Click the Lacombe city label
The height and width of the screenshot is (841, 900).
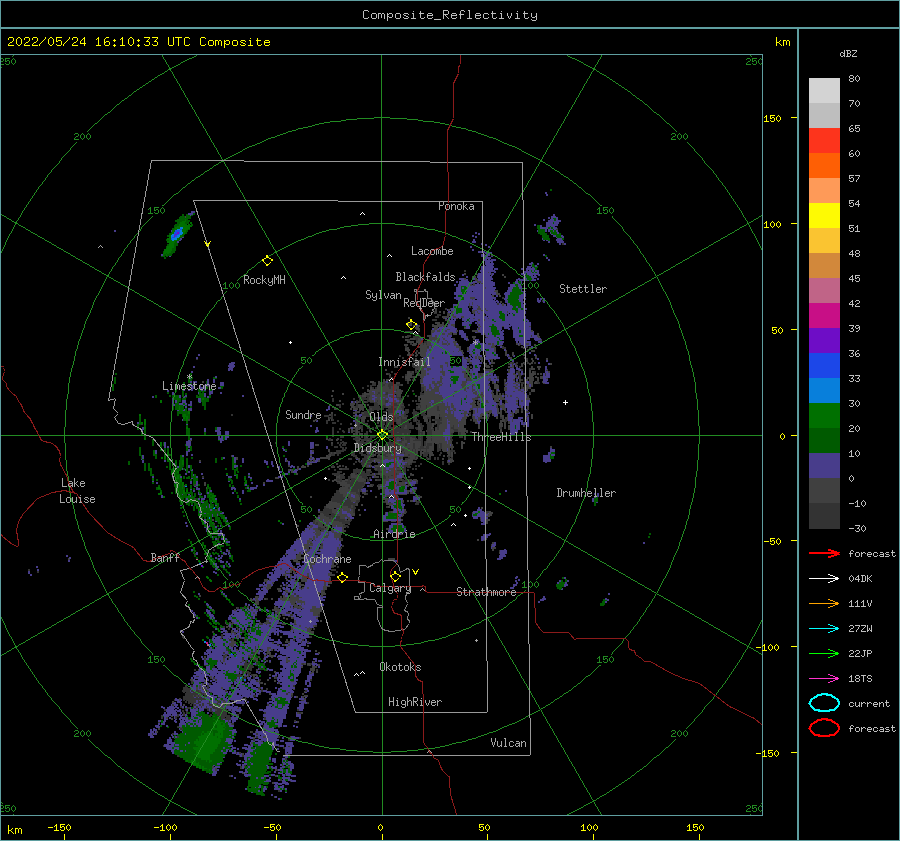pyautogui.click(x=432, y=251)
